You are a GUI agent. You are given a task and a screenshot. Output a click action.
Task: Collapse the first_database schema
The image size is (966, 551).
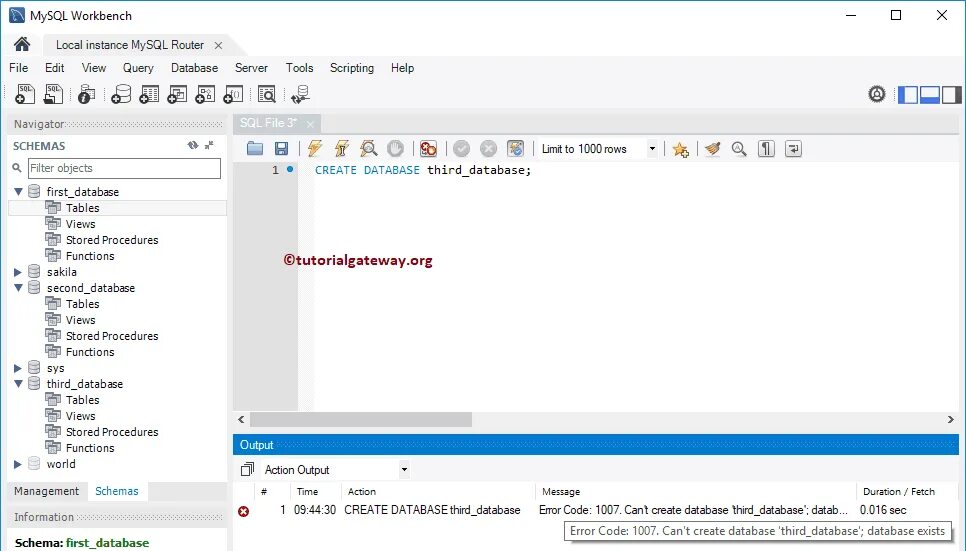pos(18,192)
